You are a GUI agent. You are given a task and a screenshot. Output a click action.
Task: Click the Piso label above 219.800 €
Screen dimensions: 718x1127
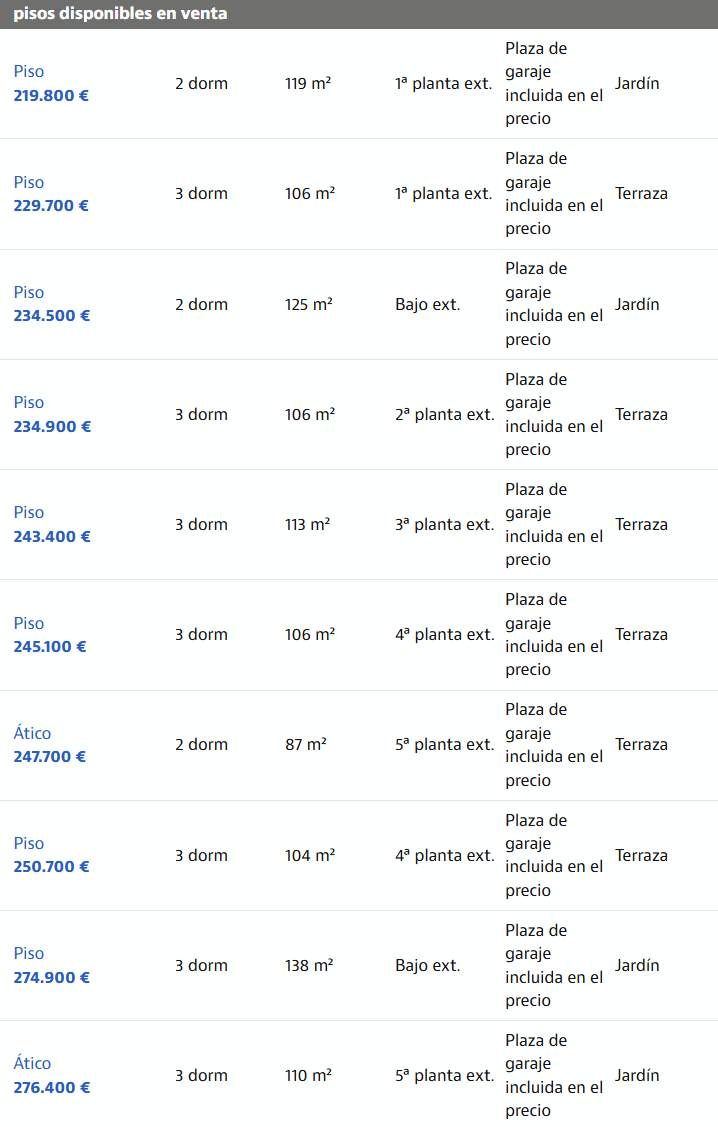(29, 72)
